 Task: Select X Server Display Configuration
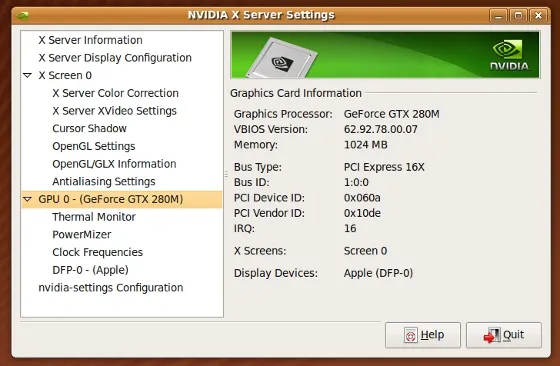115,58
